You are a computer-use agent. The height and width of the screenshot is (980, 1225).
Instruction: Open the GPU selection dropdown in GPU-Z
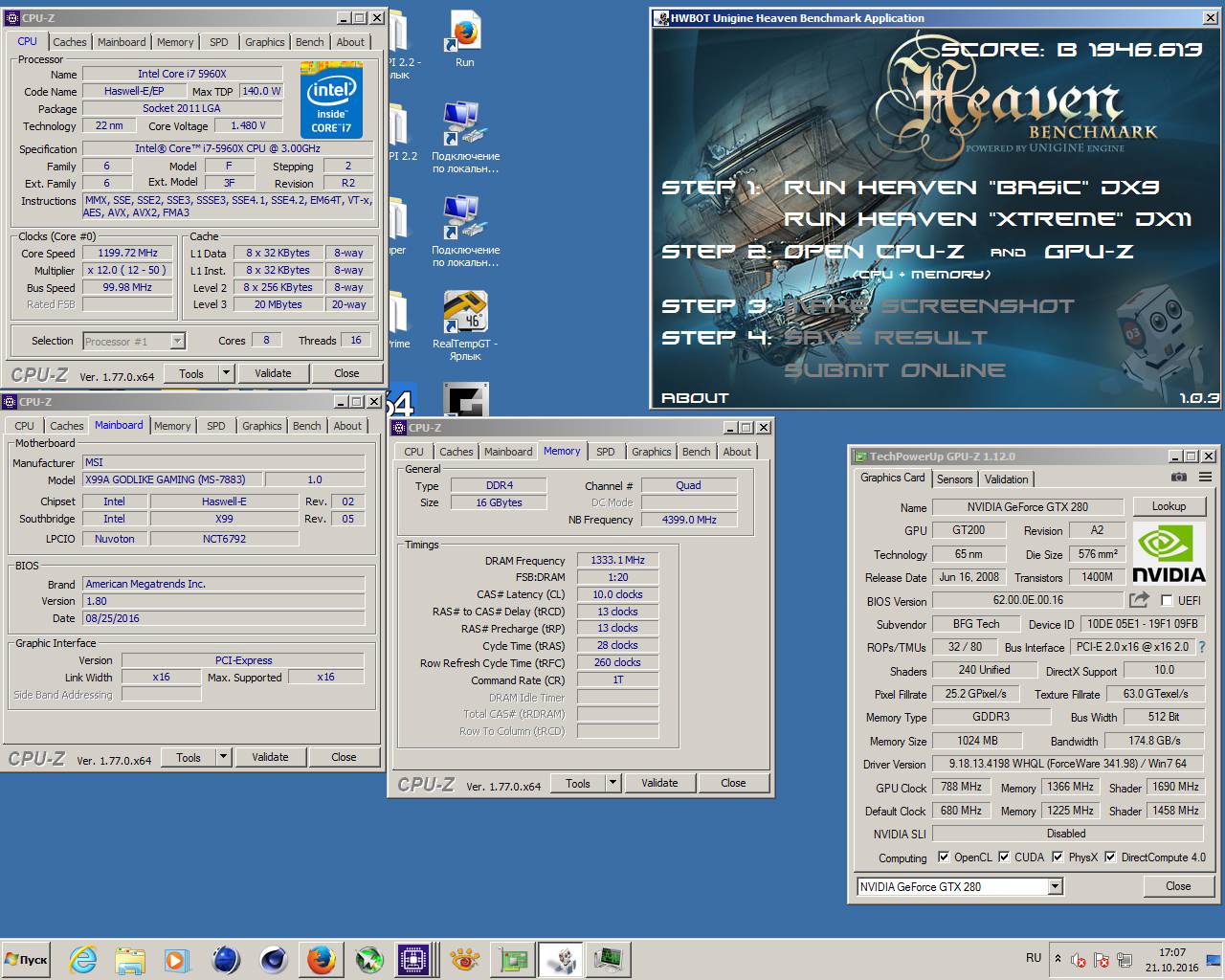1054,886
